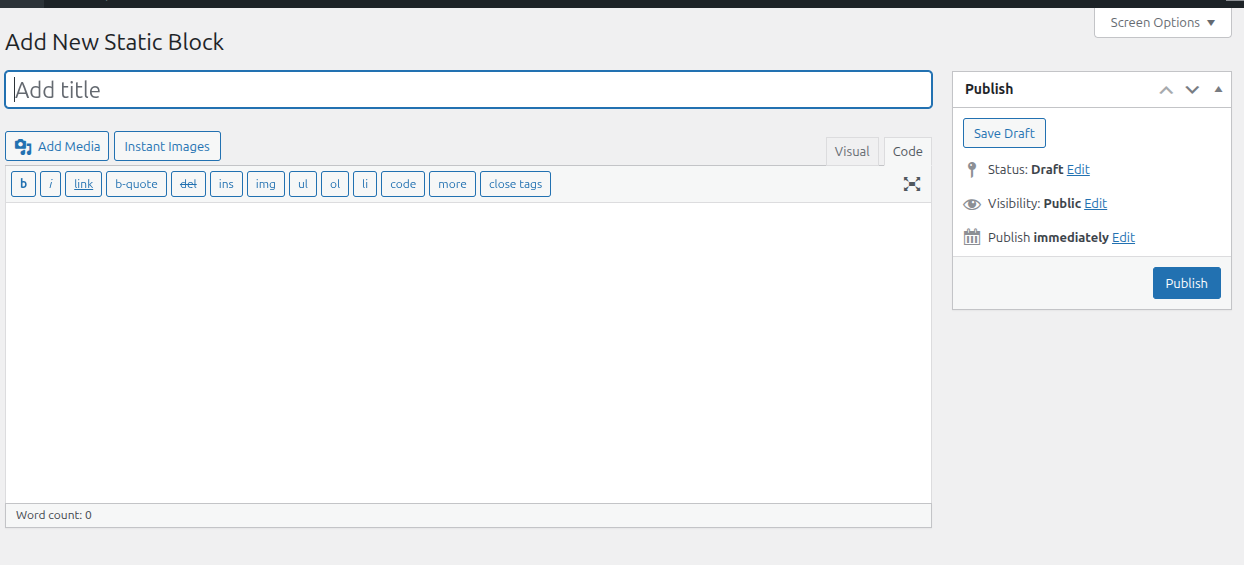Switch to the Visual editor tab
Image resolution: width=1244 pixels, height=565 pixels.
[852, 152]
